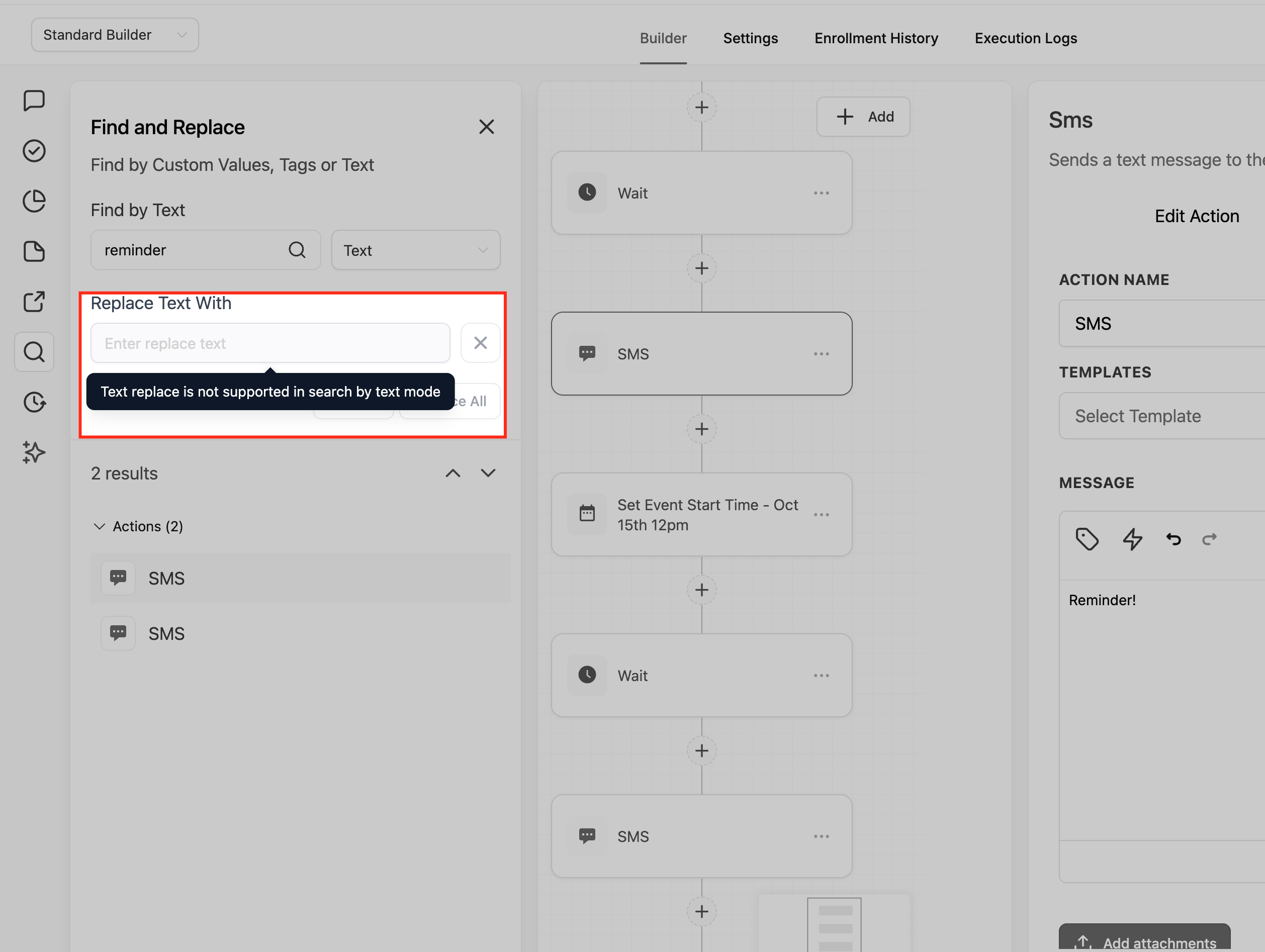Click the undo arrow in message editor
This screenshot has height=952, width=1265.
click(x=1173, y=539)
